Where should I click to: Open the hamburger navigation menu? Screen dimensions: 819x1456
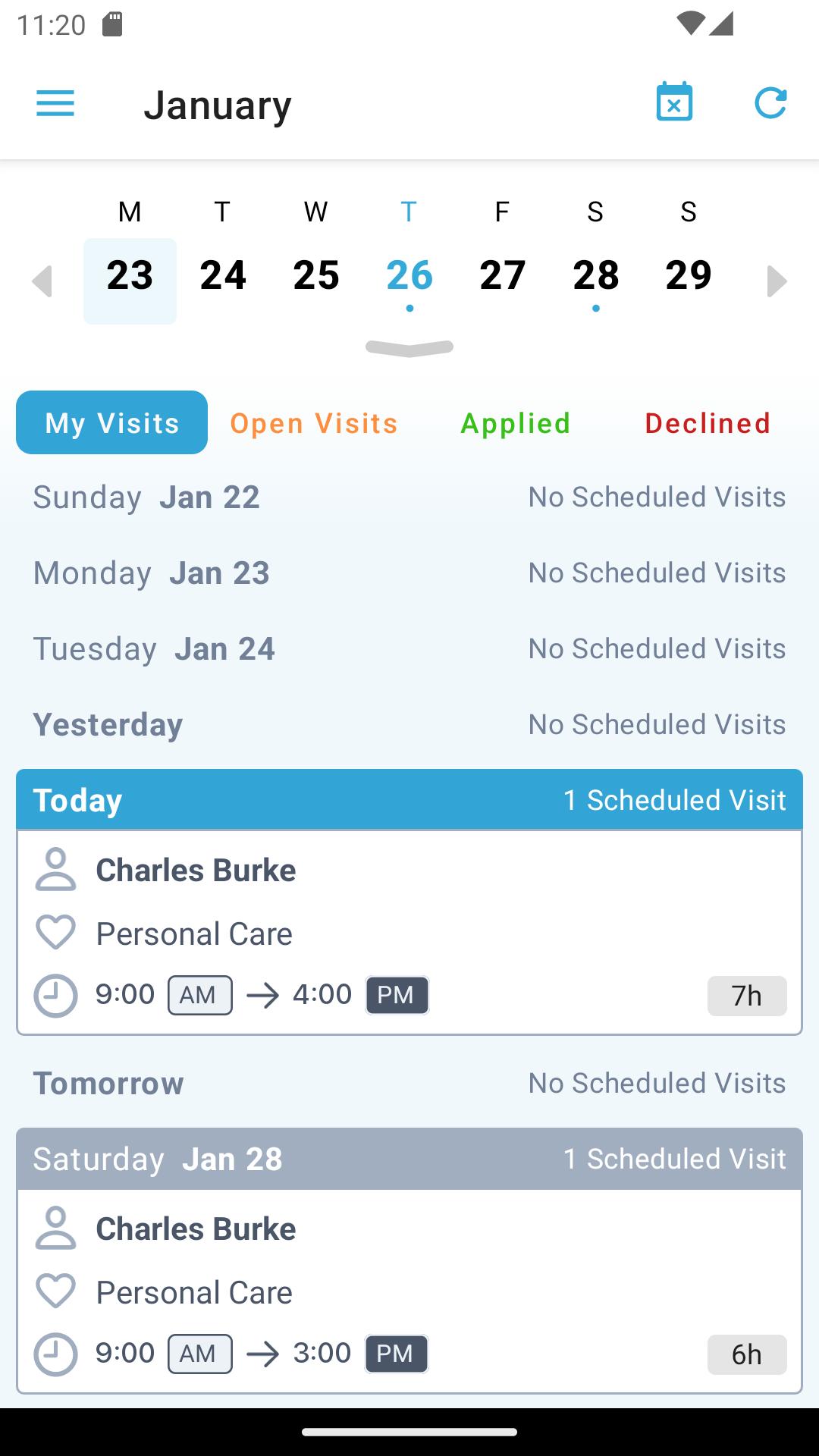tap(55, 103)
